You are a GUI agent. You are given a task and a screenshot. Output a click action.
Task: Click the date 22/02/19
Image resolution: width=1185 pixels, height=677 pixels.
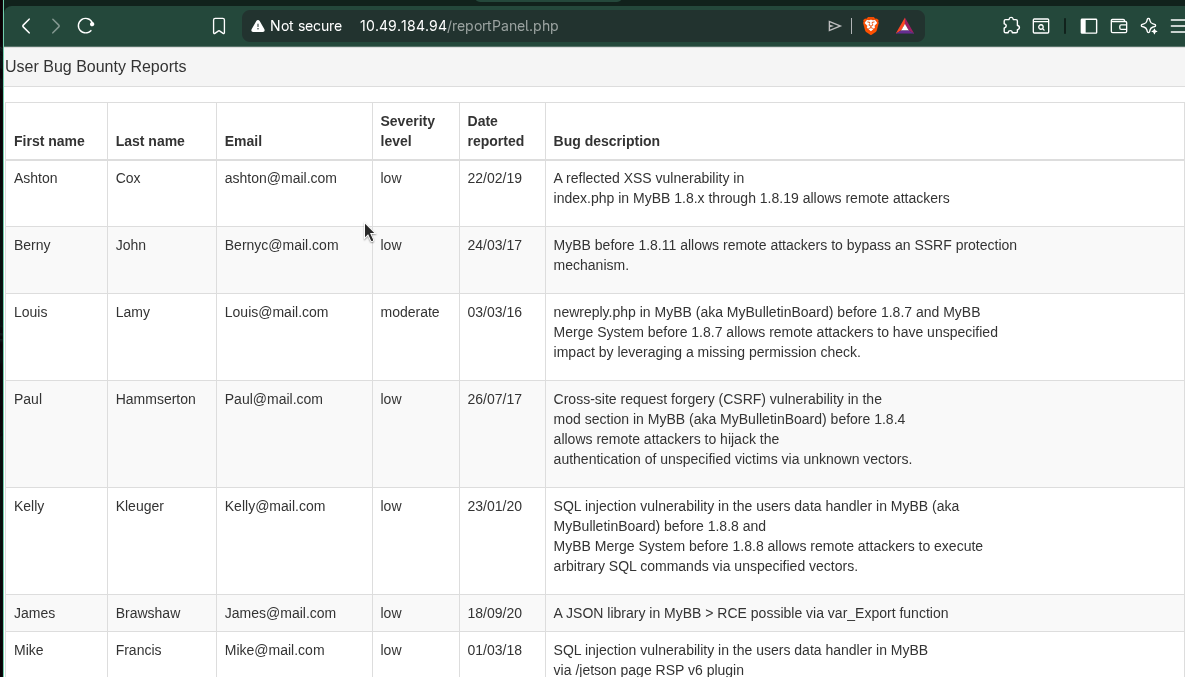coord(494,178)
